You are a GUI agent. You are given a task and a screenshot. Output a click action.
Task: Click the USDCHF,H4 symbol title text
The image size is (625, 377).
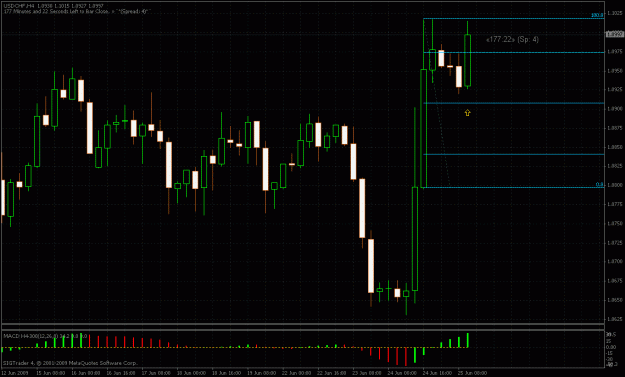tap(18, 6)
